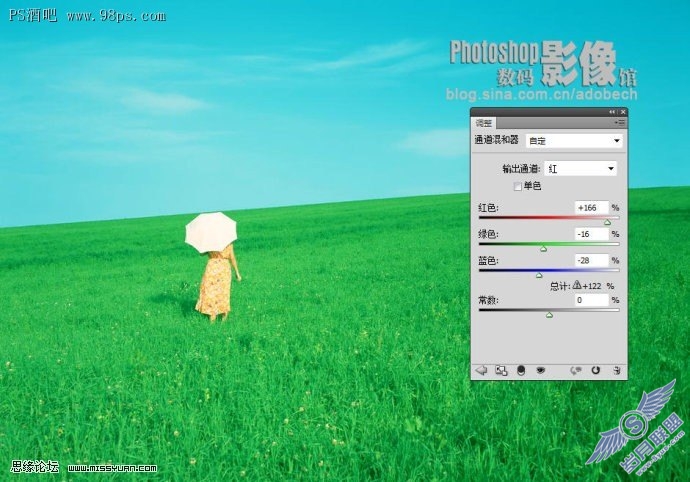Click the 常数 slider handle

[x=549, y=315]
